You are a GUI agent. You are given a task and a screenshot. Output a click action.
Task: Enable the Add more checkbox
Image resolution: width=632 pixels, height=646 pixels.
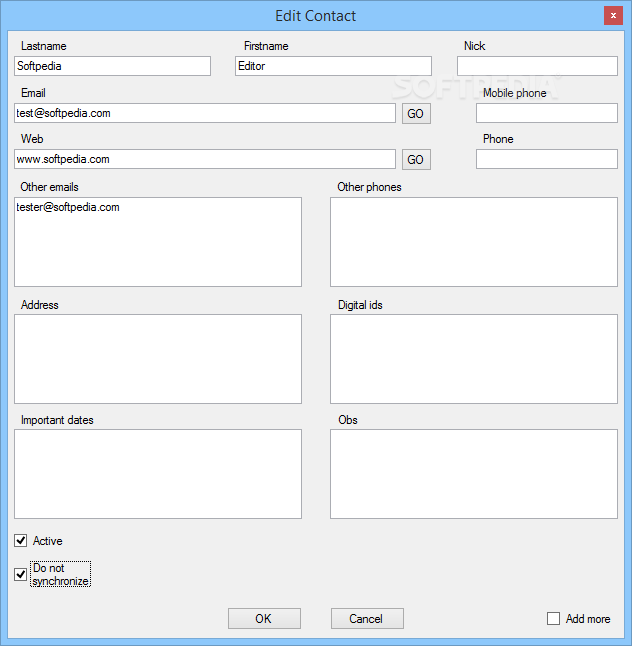coord(553,618)
